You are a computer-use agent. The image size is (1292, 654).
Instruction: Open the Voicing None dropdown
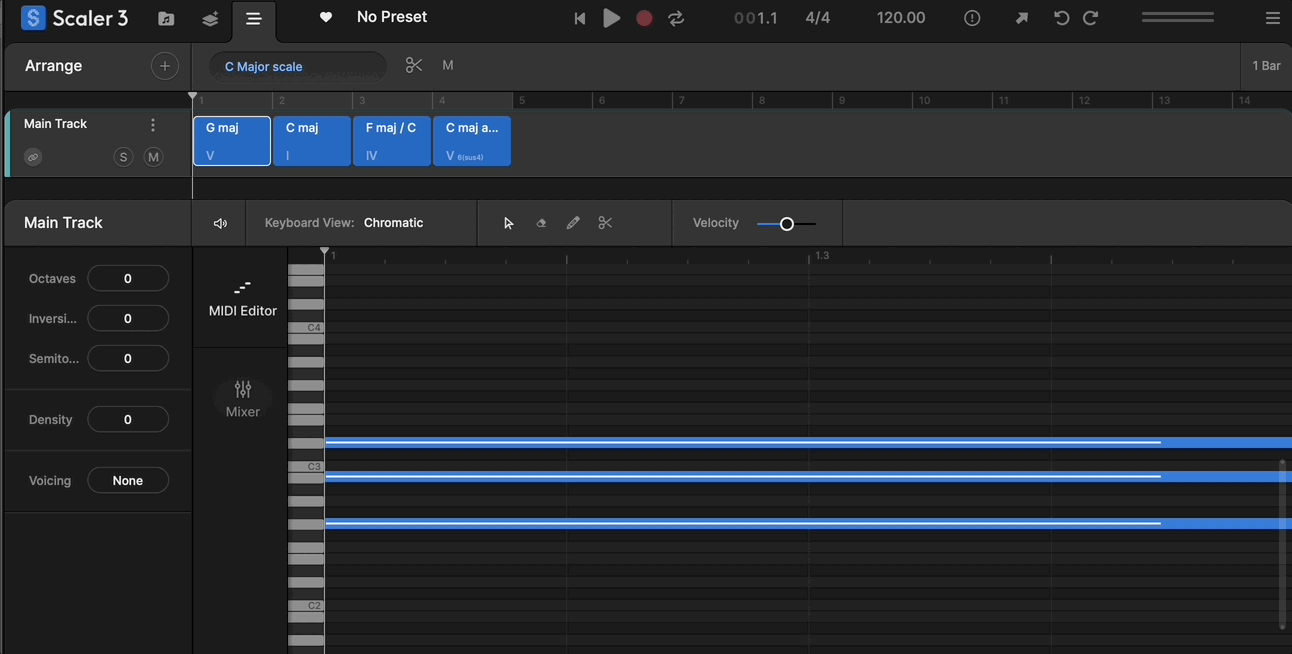click(x=128, y=481)
